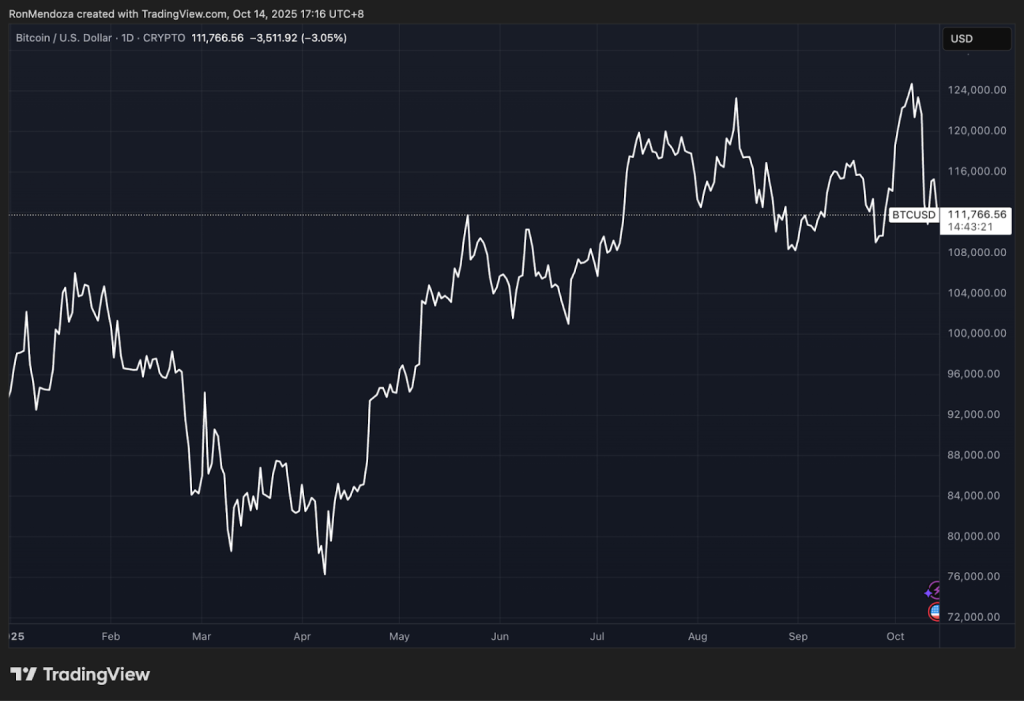
Task: Click the CRYPTO exchange label
Action: [166, 38]
